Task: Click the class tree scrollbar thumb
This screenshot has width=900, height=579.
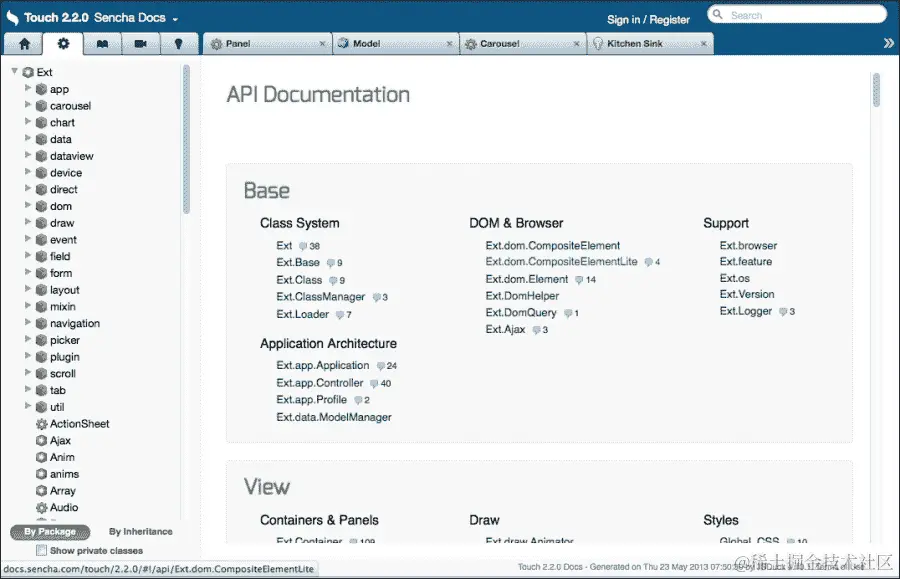Action: pyautogui.click(x=186, y=139)
